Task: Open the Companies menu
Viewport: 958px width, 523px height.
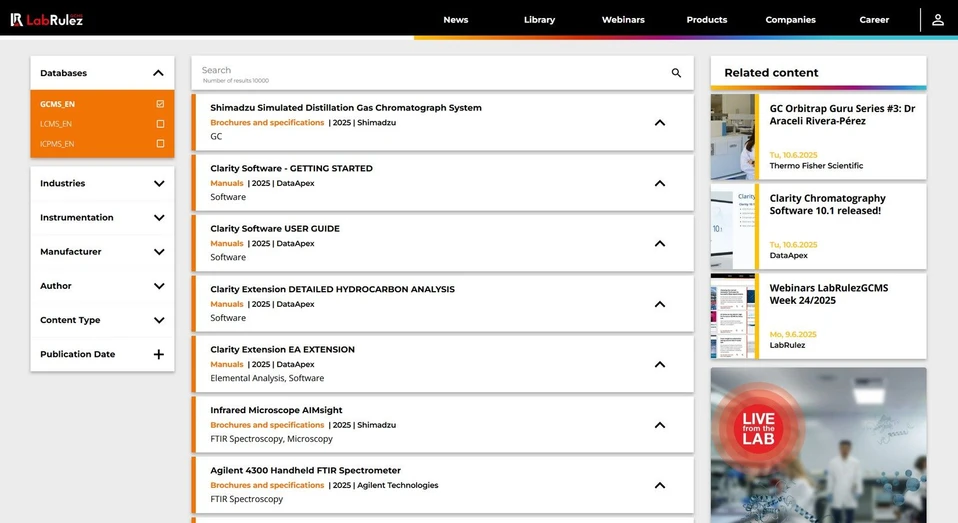Action: [791, 20]
